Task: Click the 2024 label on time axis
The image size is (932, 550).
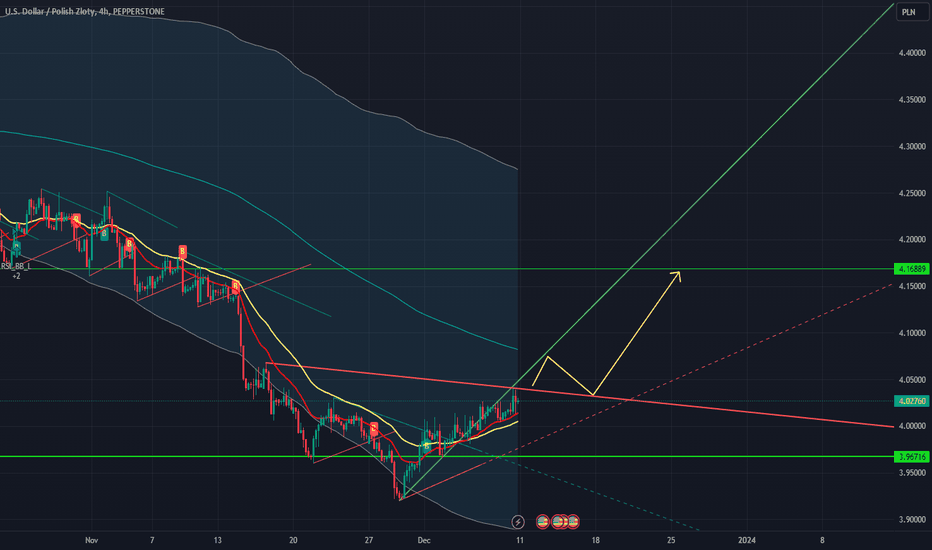Action: pyautogui.click(x=747, y=540)
